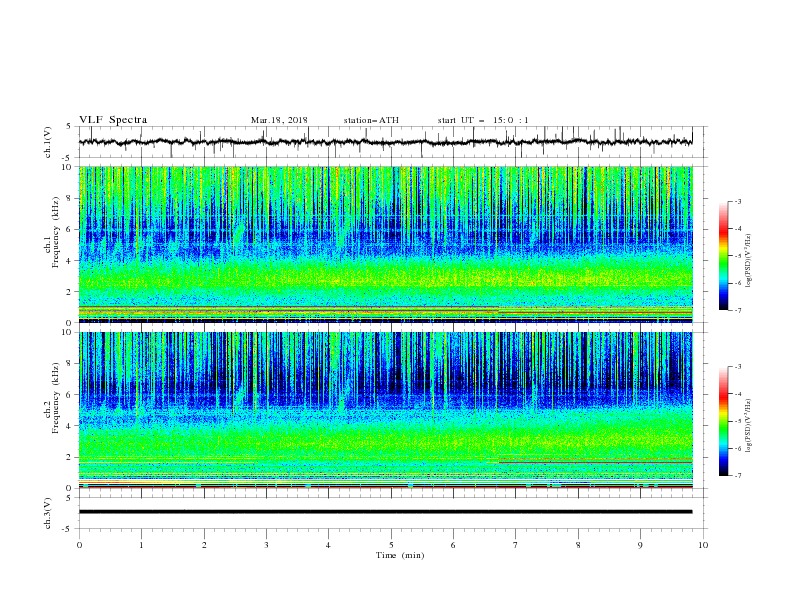
Task: Click the log(PSD) label beside ch.1 color bar
Action: (x=748, y=261)
